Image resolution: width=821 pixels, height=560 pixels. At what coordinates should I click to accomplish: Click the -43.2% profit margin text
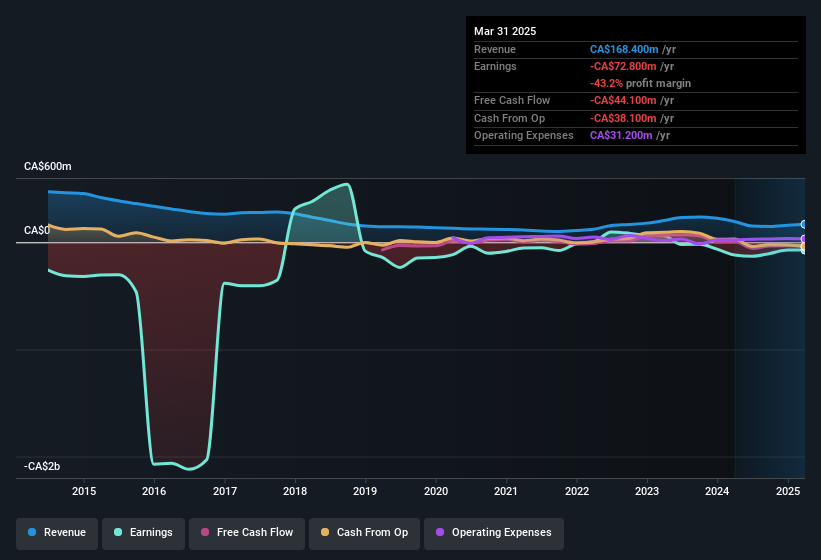640,83
